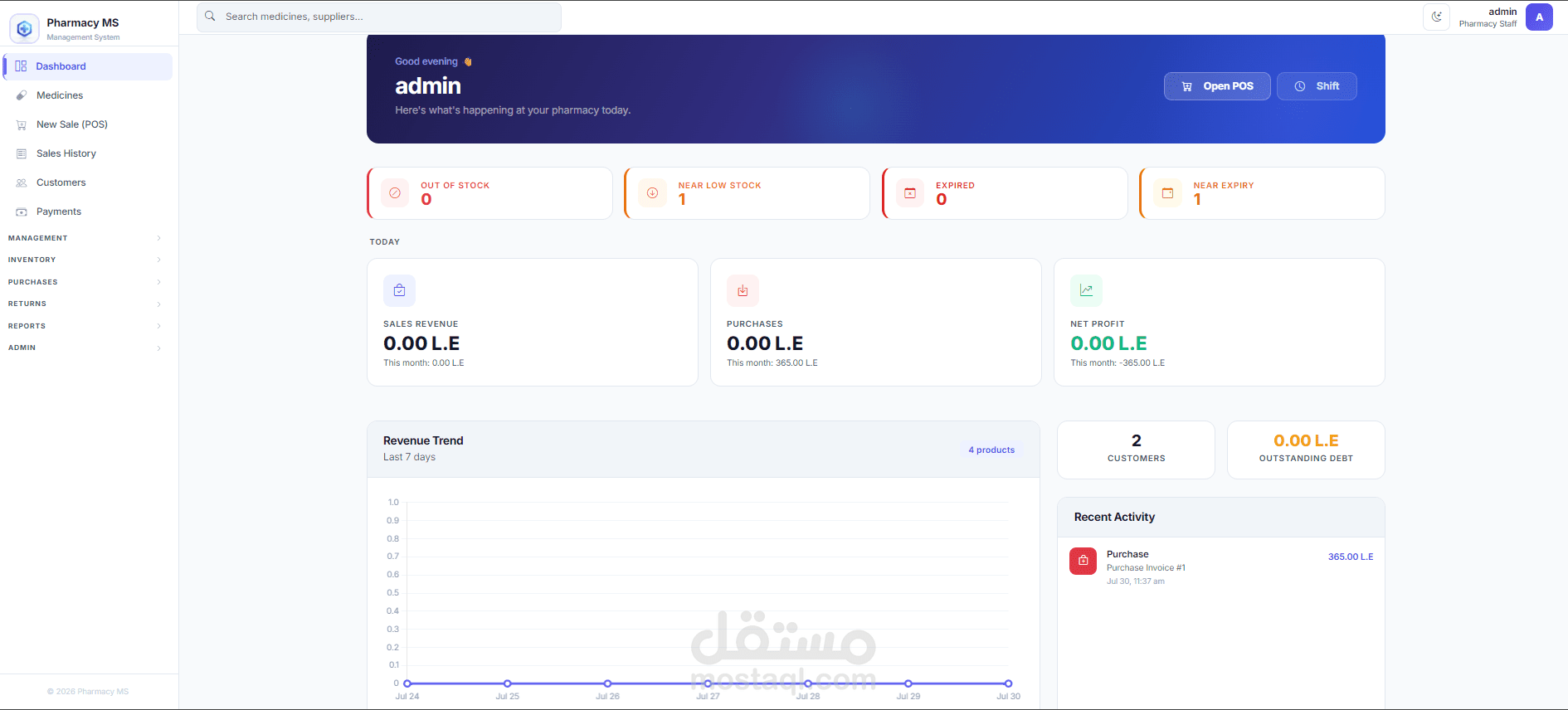Open the admin avatar 'A' menu
Image resolution: width=1568 pixels, height=710 pixels.
click(1539, 17)
